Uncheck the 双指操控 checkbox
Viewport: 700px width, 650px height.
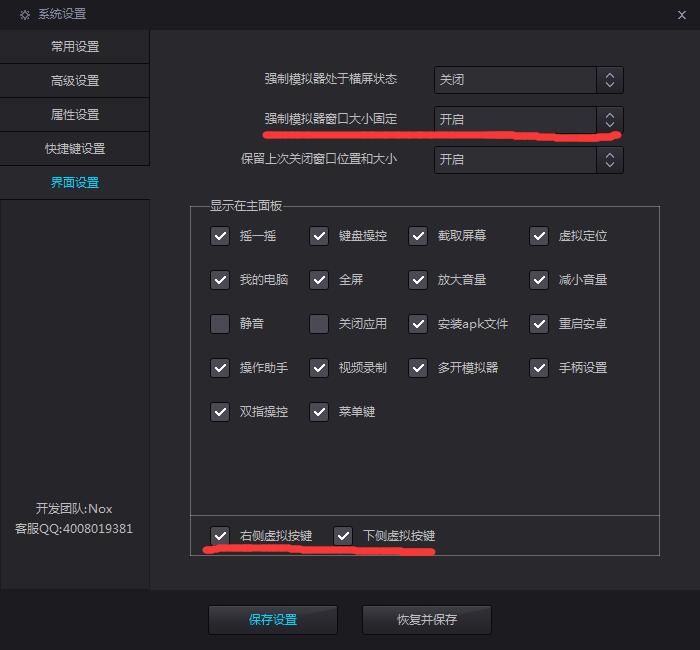(220, 412)
